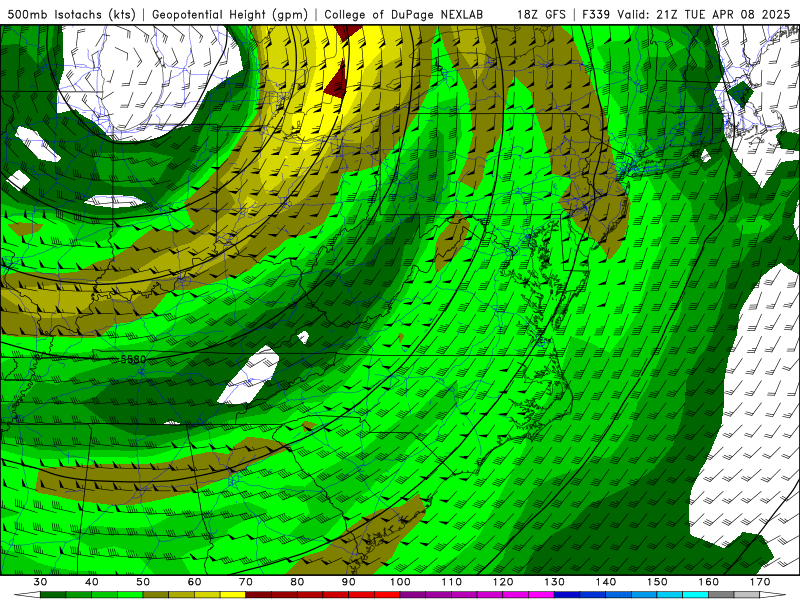Click the gray legend swatch starting at 160

click(721, 595)
